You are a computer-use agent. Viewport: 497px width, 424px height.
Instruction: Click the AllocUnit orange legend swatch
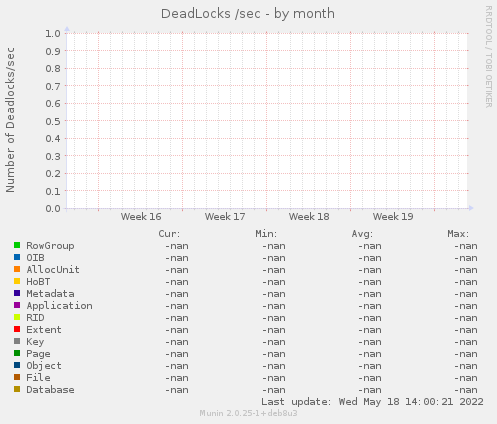click(x=17, y=269)
